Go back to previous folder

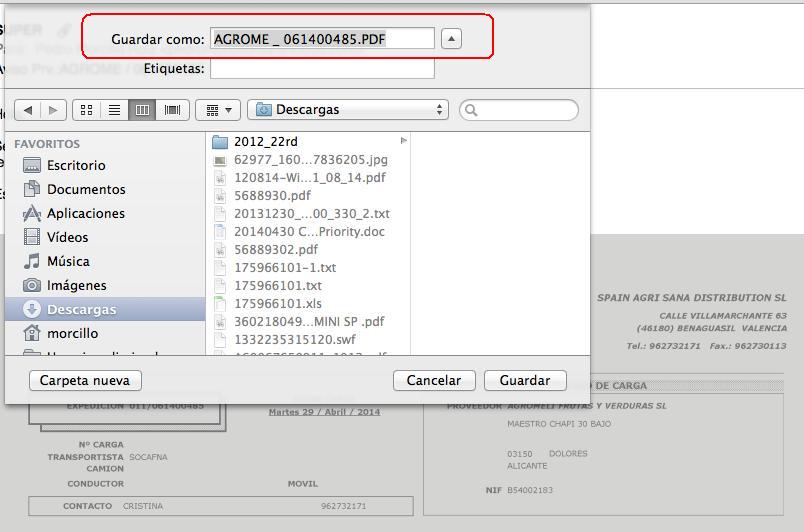point(28,110)
